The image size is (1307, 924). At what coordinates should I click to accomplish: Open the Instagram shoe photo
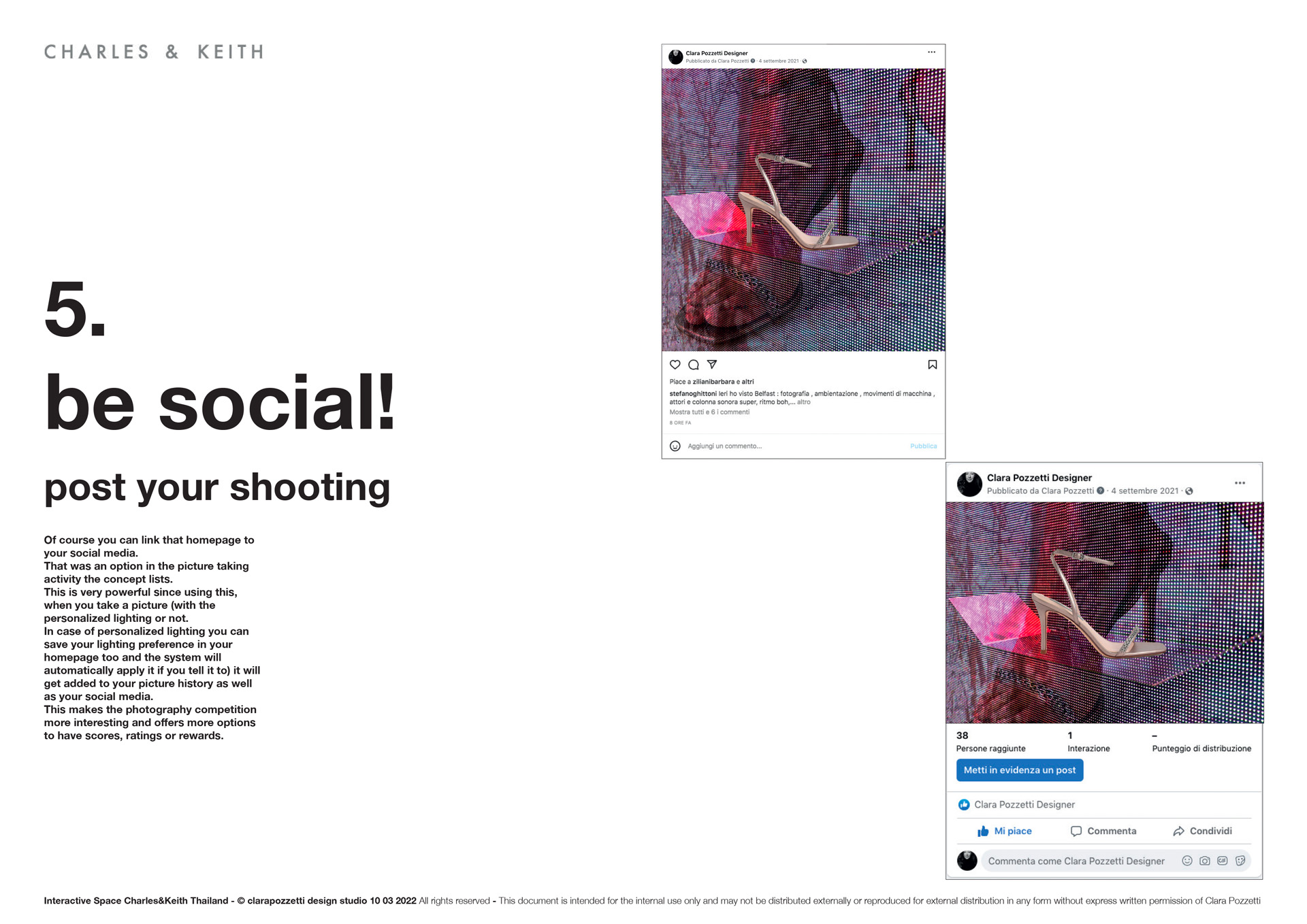[803, 210]
